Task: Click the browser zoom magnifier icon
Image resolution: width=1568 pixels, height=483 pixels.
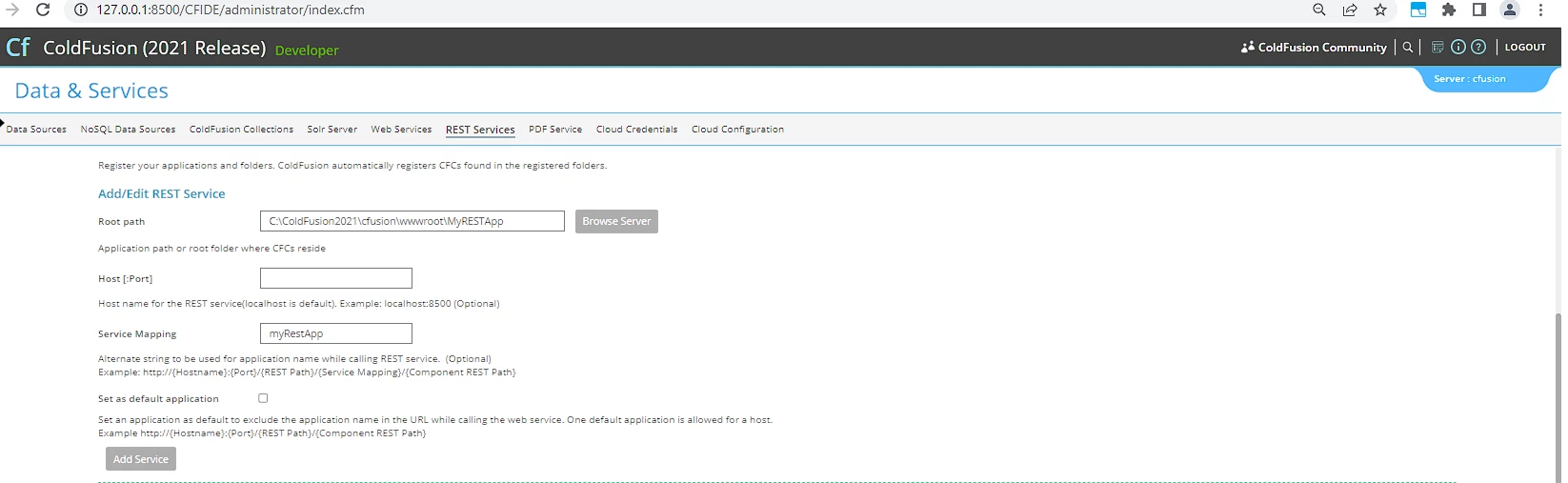Action: 1319,10
